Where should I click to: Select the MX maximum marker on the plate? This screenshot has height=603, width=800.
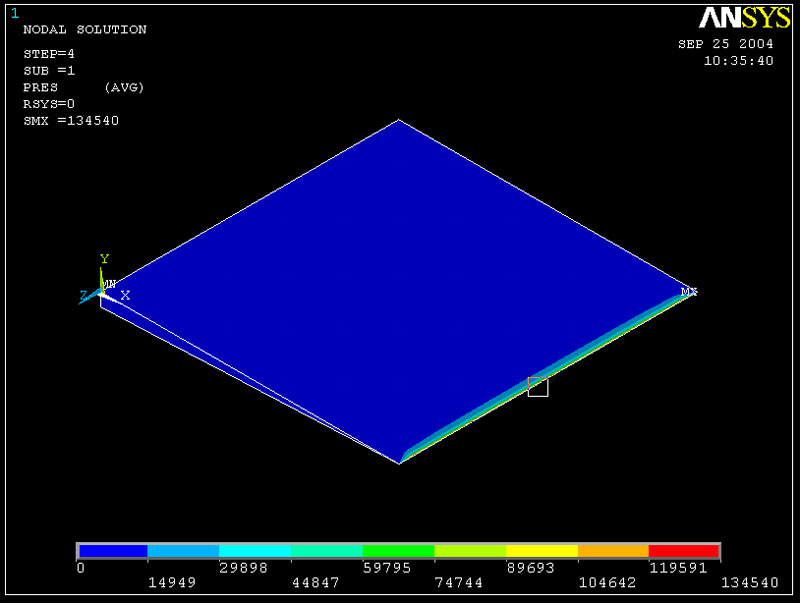[x=689, y=292]
